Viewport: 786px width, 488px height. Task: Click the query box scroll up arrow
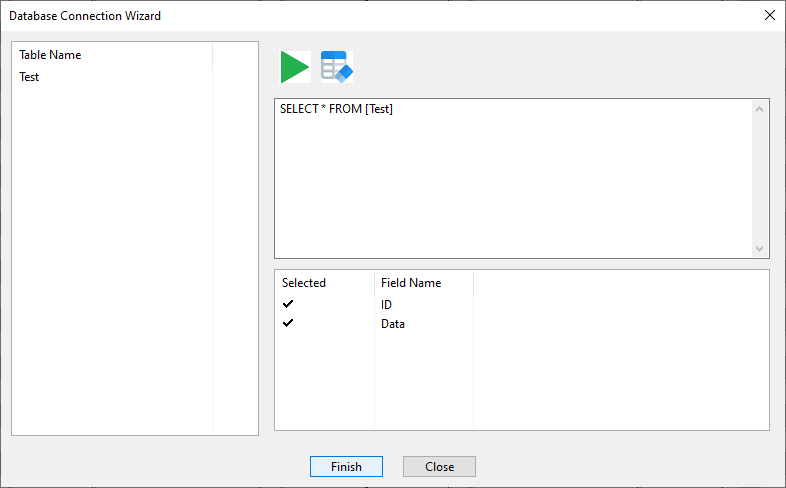759,109
